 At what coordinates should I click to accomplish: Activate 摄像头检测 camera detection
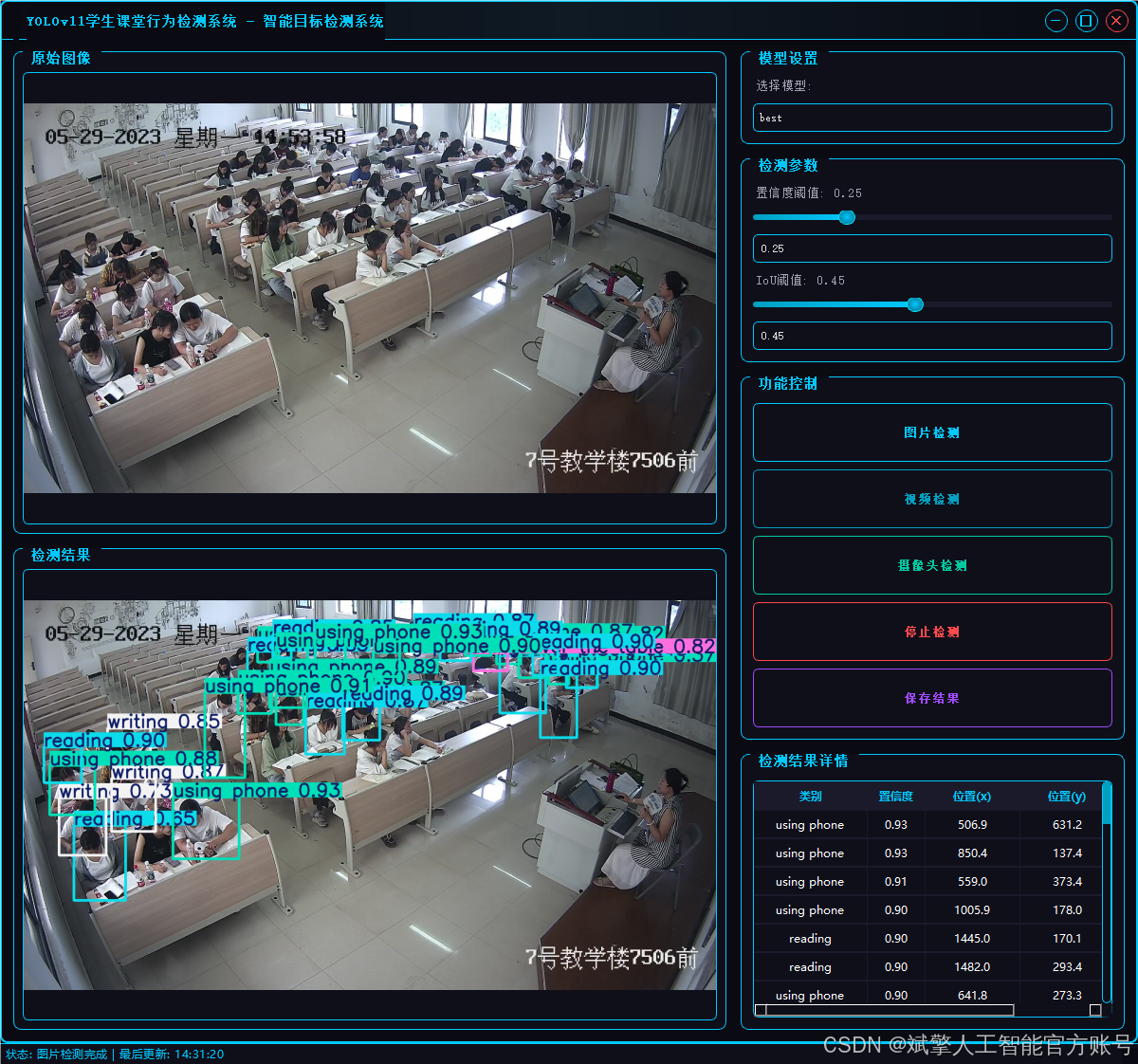931,565
